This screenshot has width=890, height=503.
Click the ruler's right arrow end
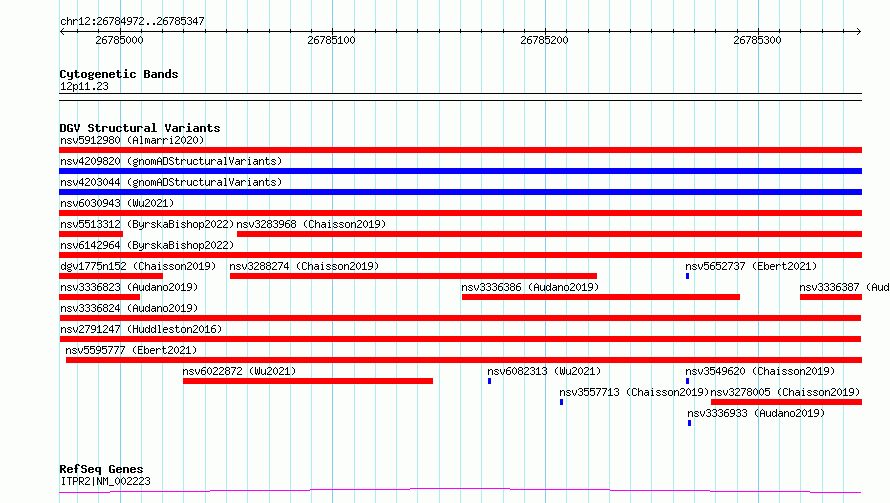pyautogui.click(x=859, y=31)
